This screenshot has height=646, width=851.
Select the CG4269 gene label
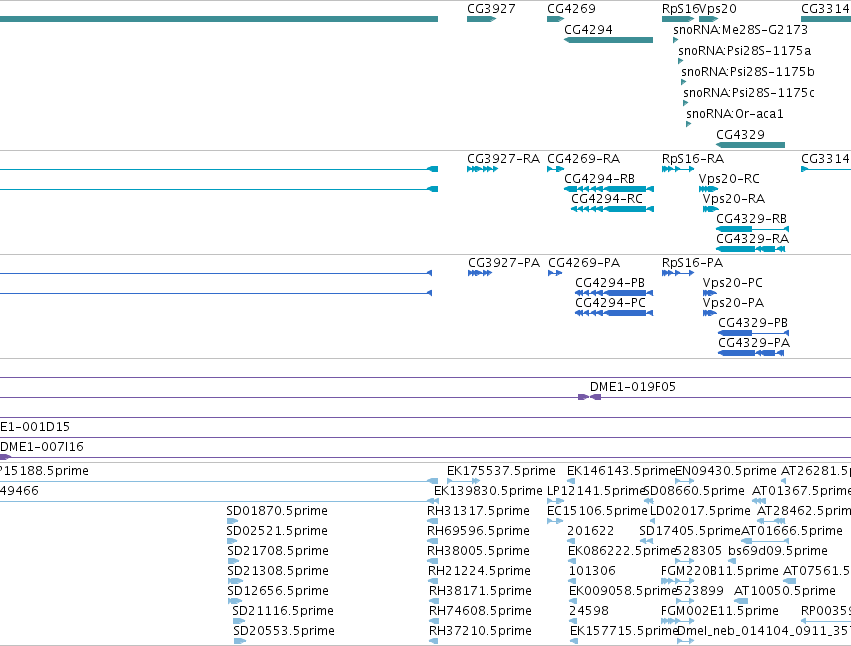pos(571,9)
